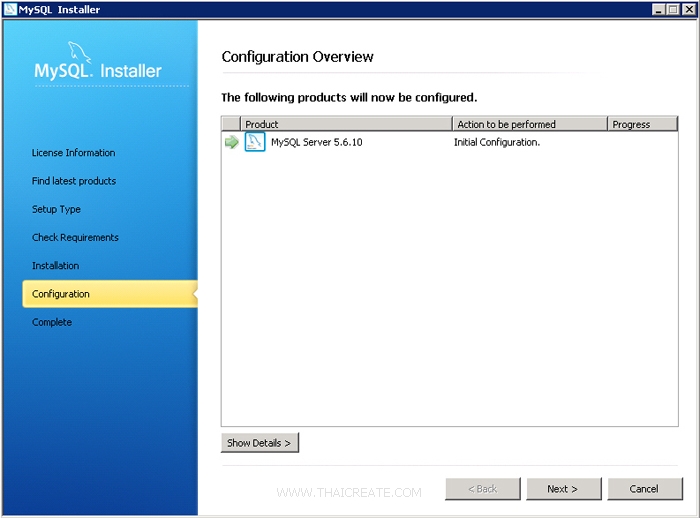Select the Installation step in sidebar
This screenshot has height=518, width=700.
(55, 265)
